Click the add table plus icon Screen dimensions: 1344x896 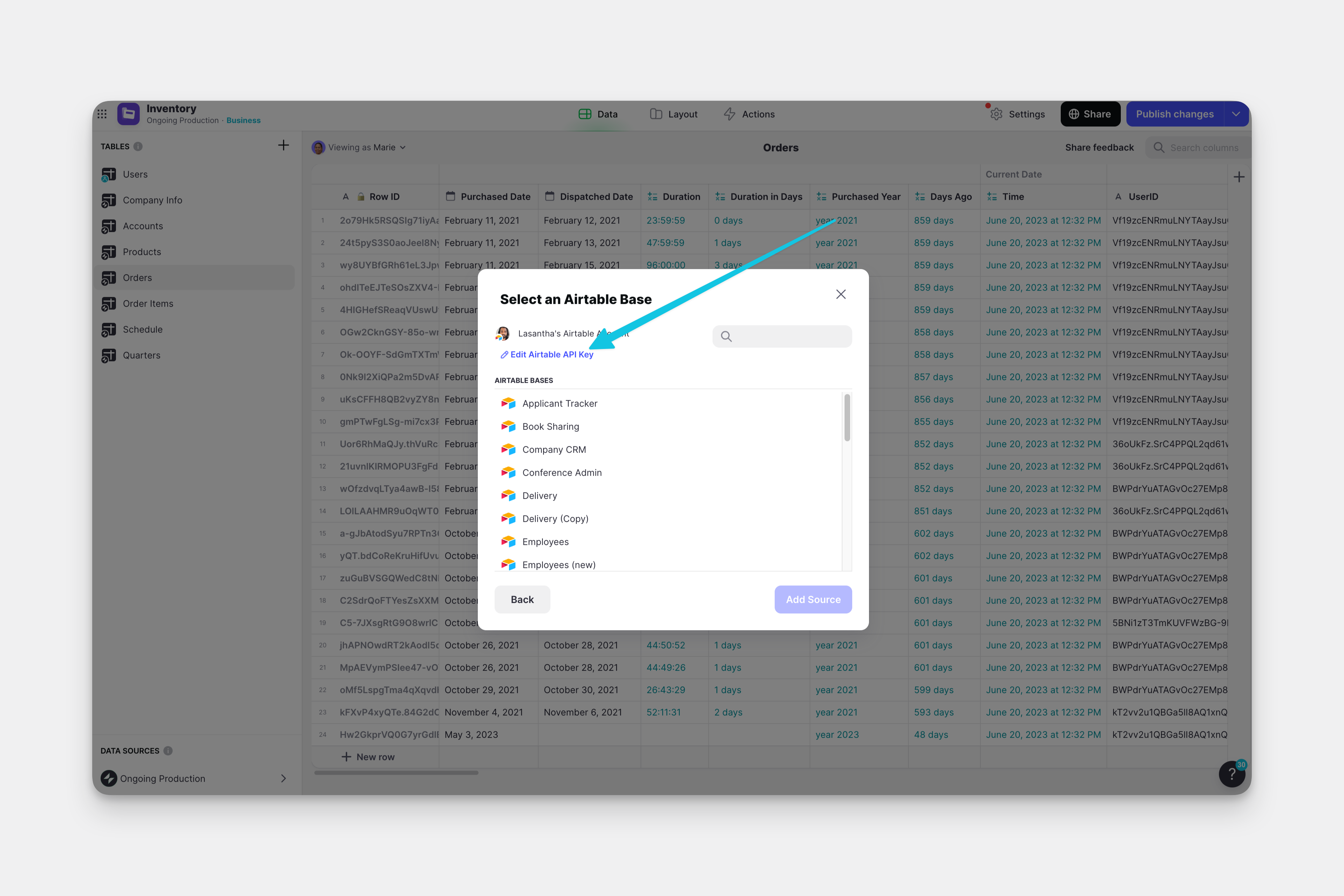pos(283,146)
